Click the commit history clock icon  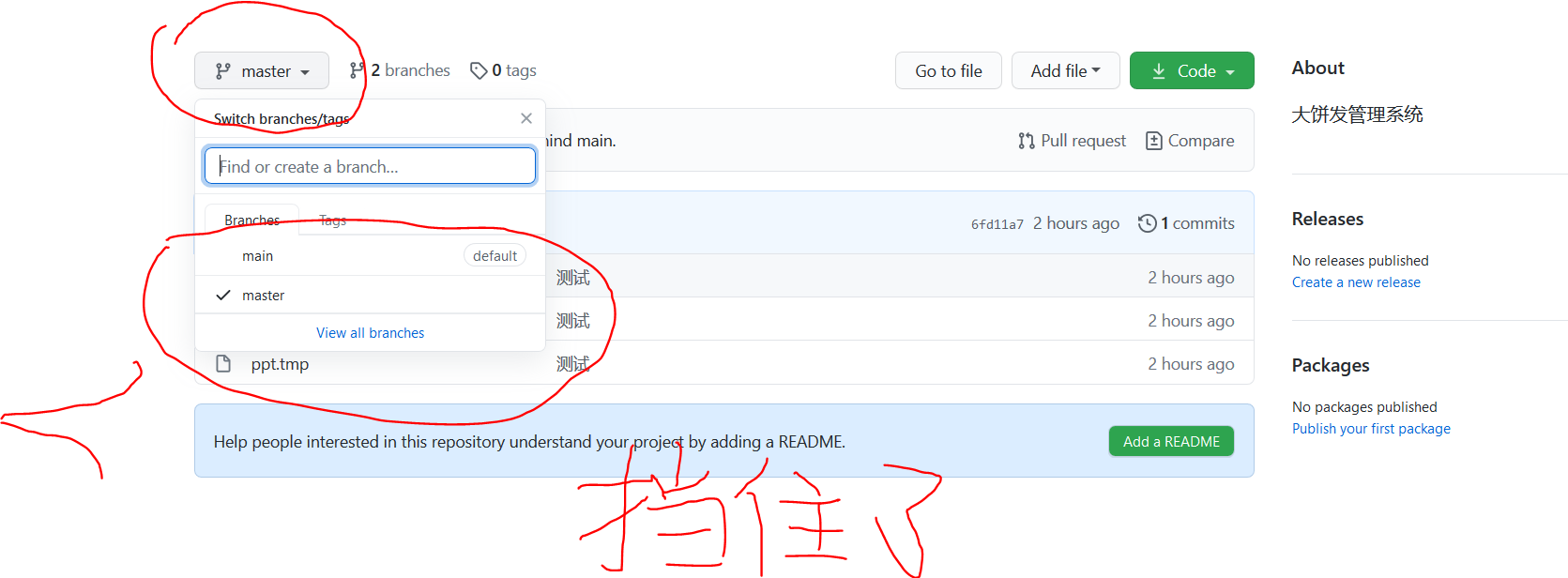(1147, 223)
